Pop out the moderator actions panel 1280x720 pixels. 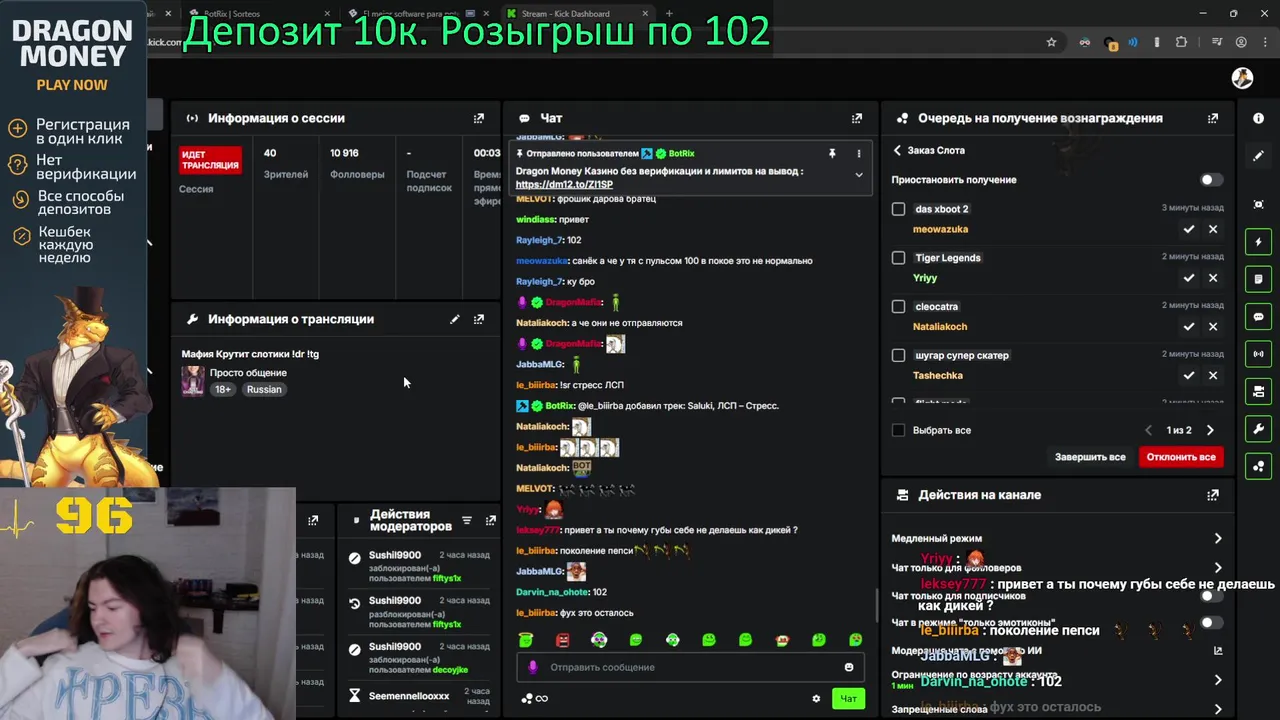[x=490, y=520]
